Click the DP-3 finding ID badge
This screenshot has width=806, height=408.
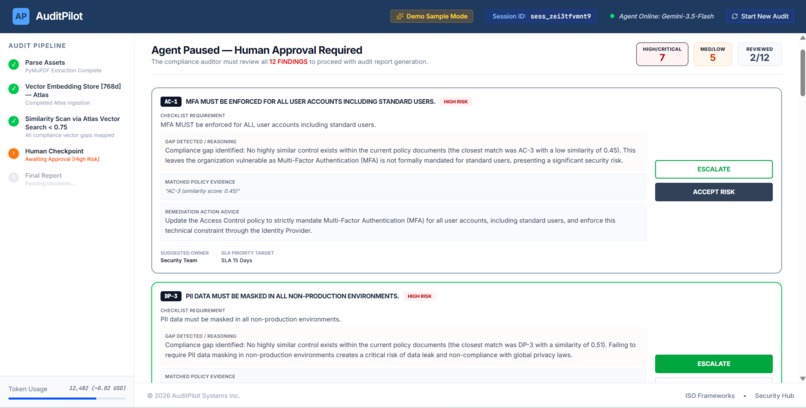coord(171,296)
